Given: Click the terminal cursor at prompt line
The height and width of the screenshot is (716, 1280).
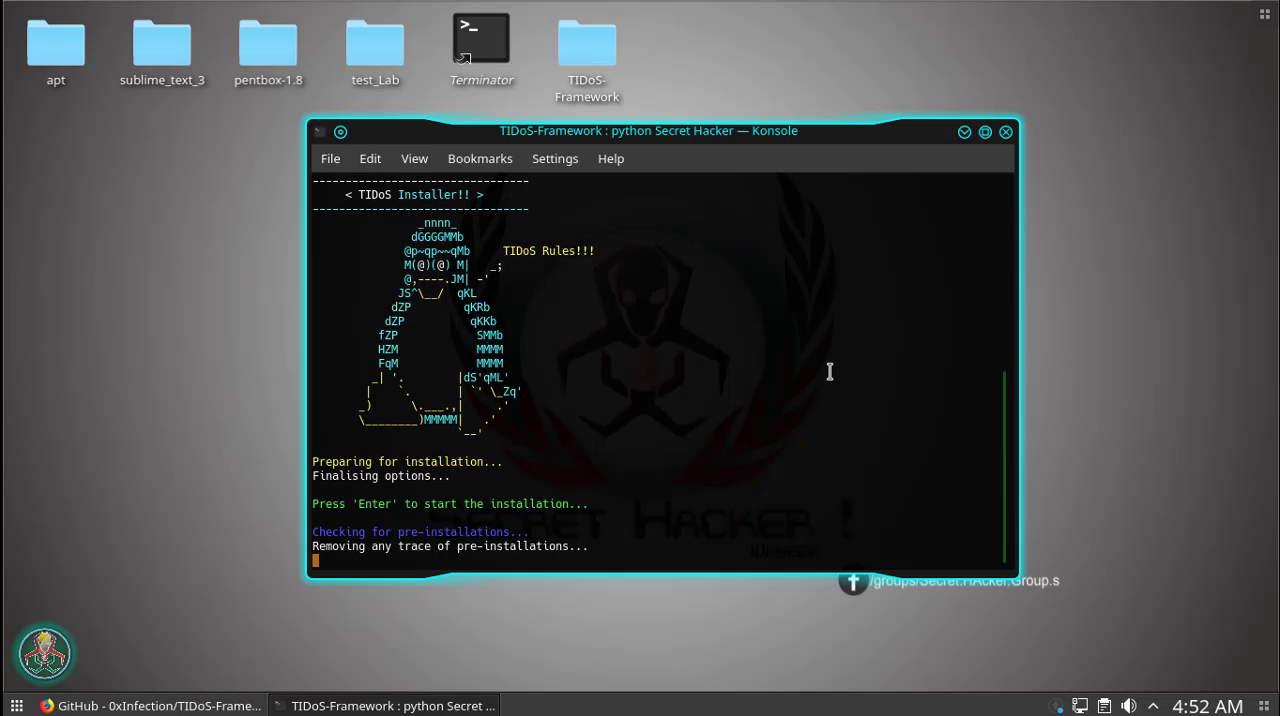Looking at the screenshot, I should click(x=316, y=560).
